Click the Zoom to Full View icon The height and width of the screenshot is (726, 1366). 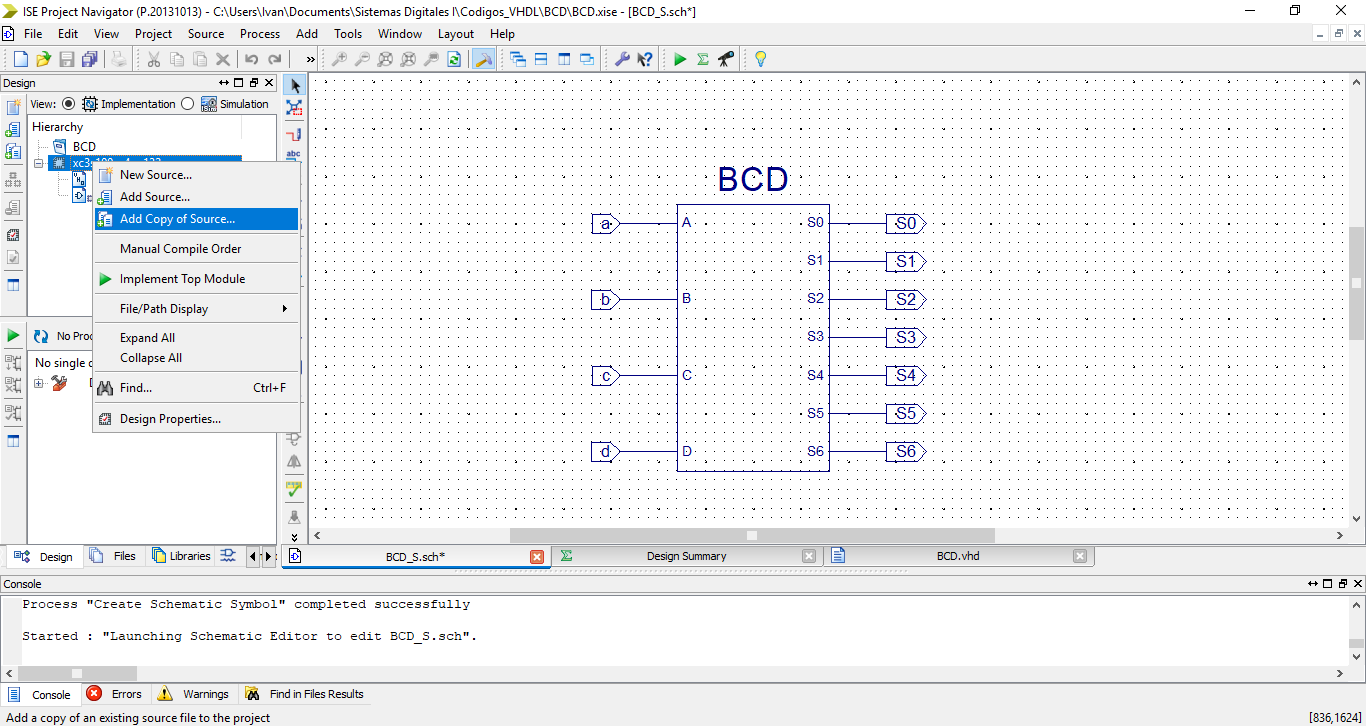point(386,59)
